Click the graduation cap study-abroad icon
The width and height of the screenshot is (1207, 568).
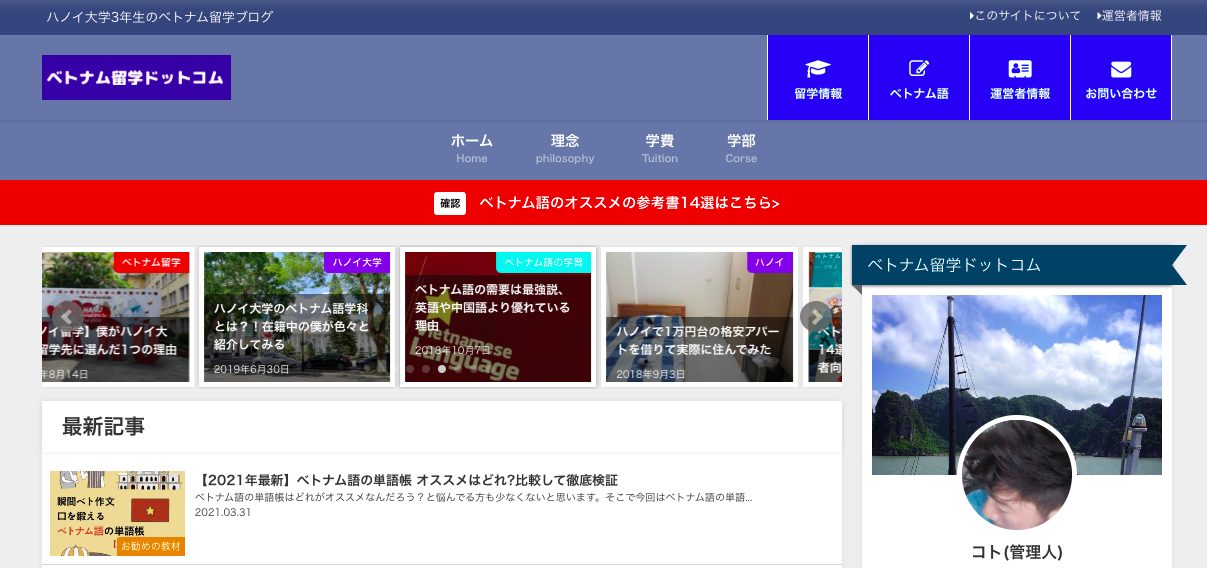[x=818, y=68]
